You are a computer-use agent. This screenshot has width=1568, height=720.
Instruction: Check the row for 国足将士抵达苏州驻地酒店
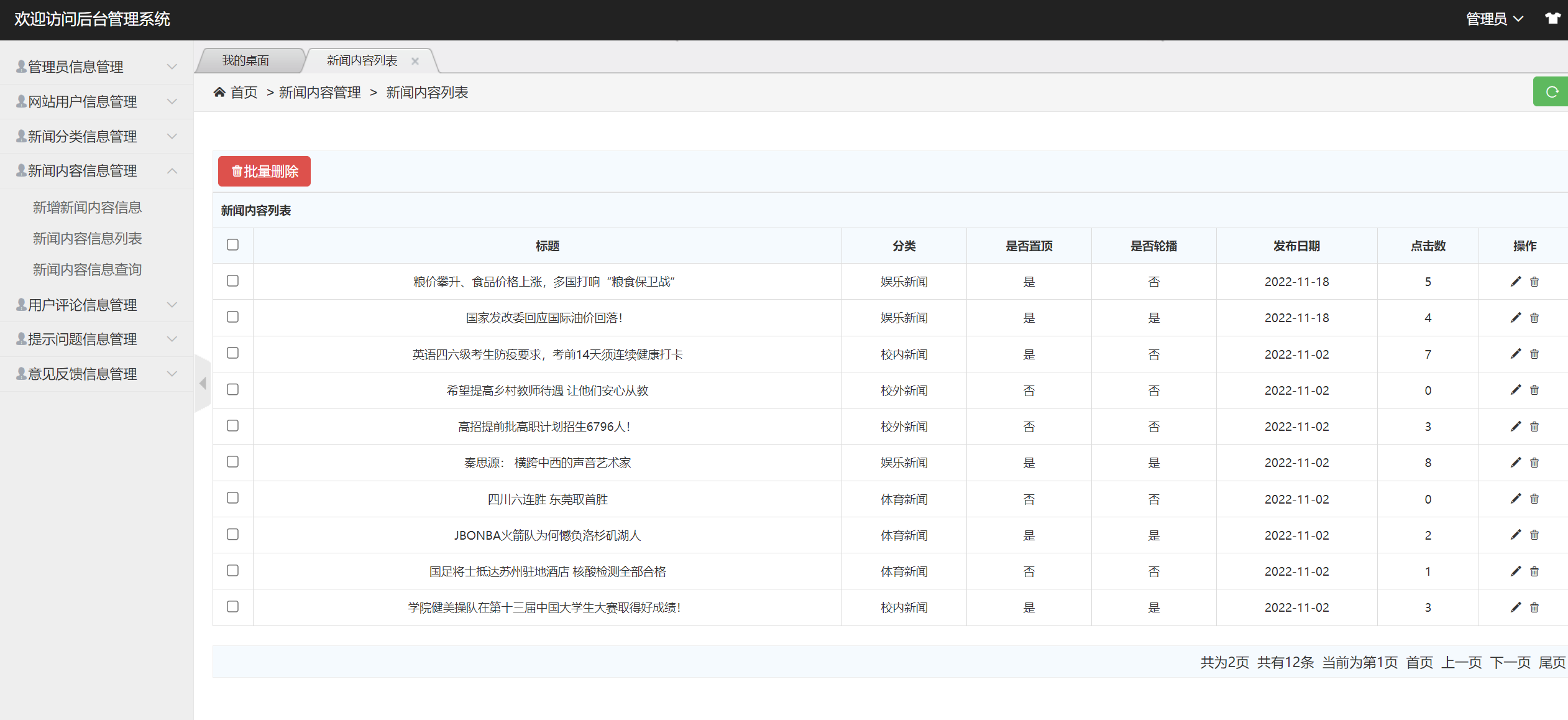pos(233,571)
